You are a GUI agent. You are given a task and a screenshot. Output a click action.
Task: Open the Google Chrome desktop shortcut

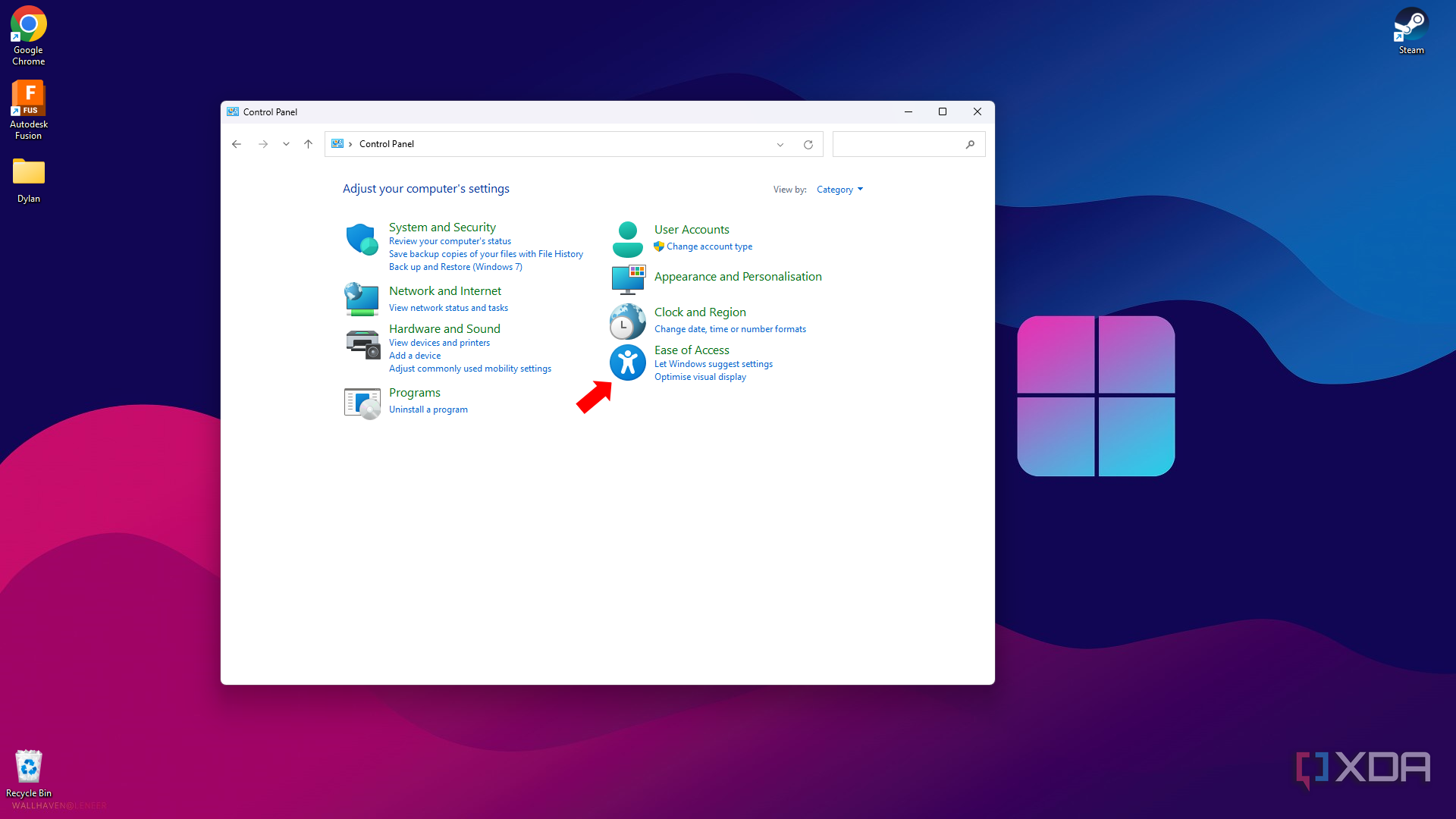29,36
